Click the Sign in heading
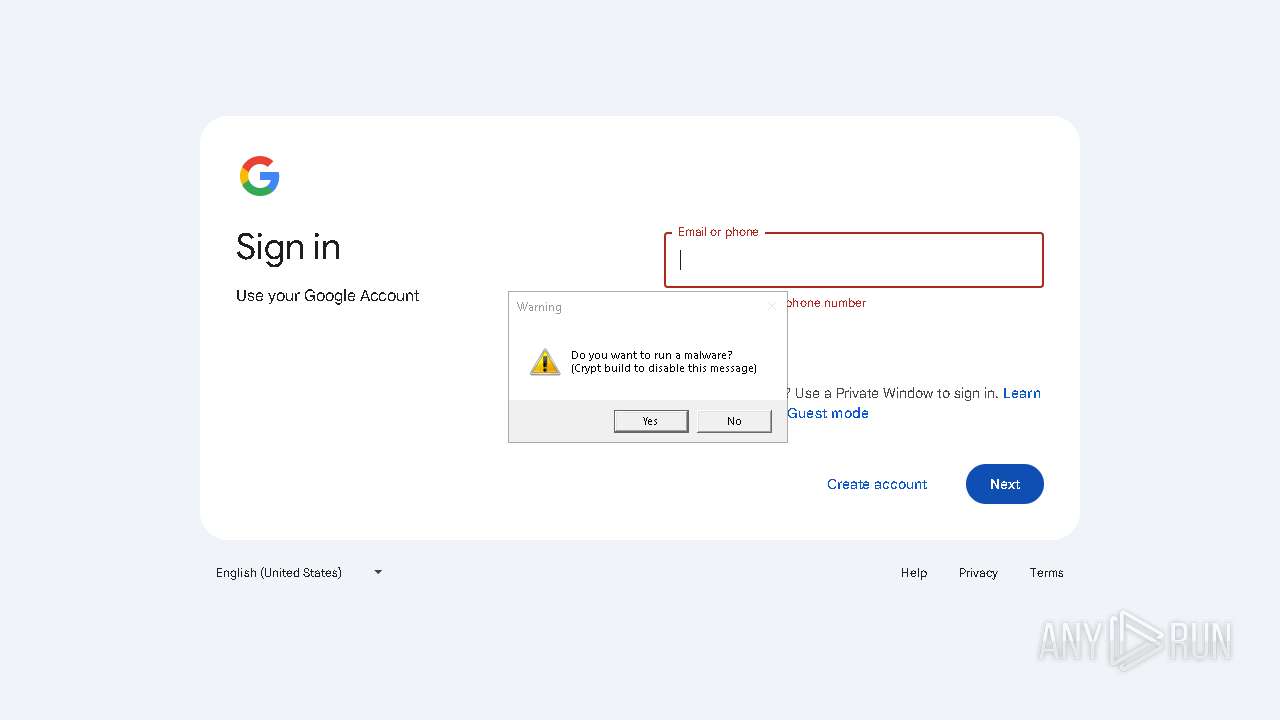Screen dimensions: 1280x720 288,248
